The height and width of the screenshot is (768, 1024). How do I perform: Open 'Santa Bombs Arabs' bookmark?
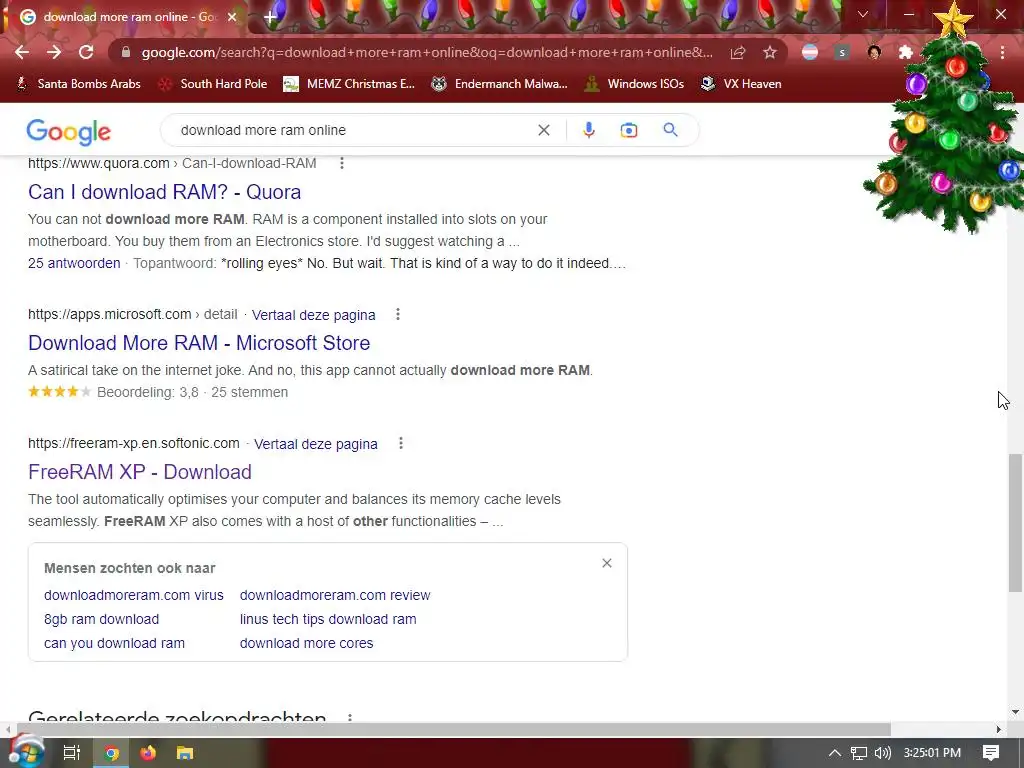(x=79, y=84)
